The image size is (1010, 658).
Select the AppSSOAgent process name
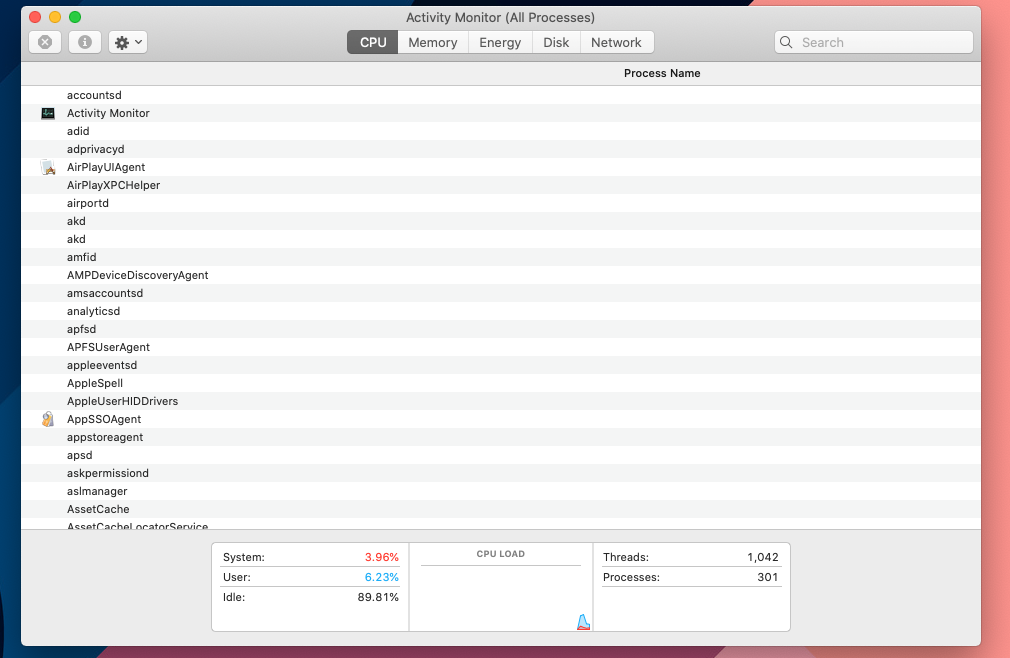pyautogui.click(x=104, y=420)
